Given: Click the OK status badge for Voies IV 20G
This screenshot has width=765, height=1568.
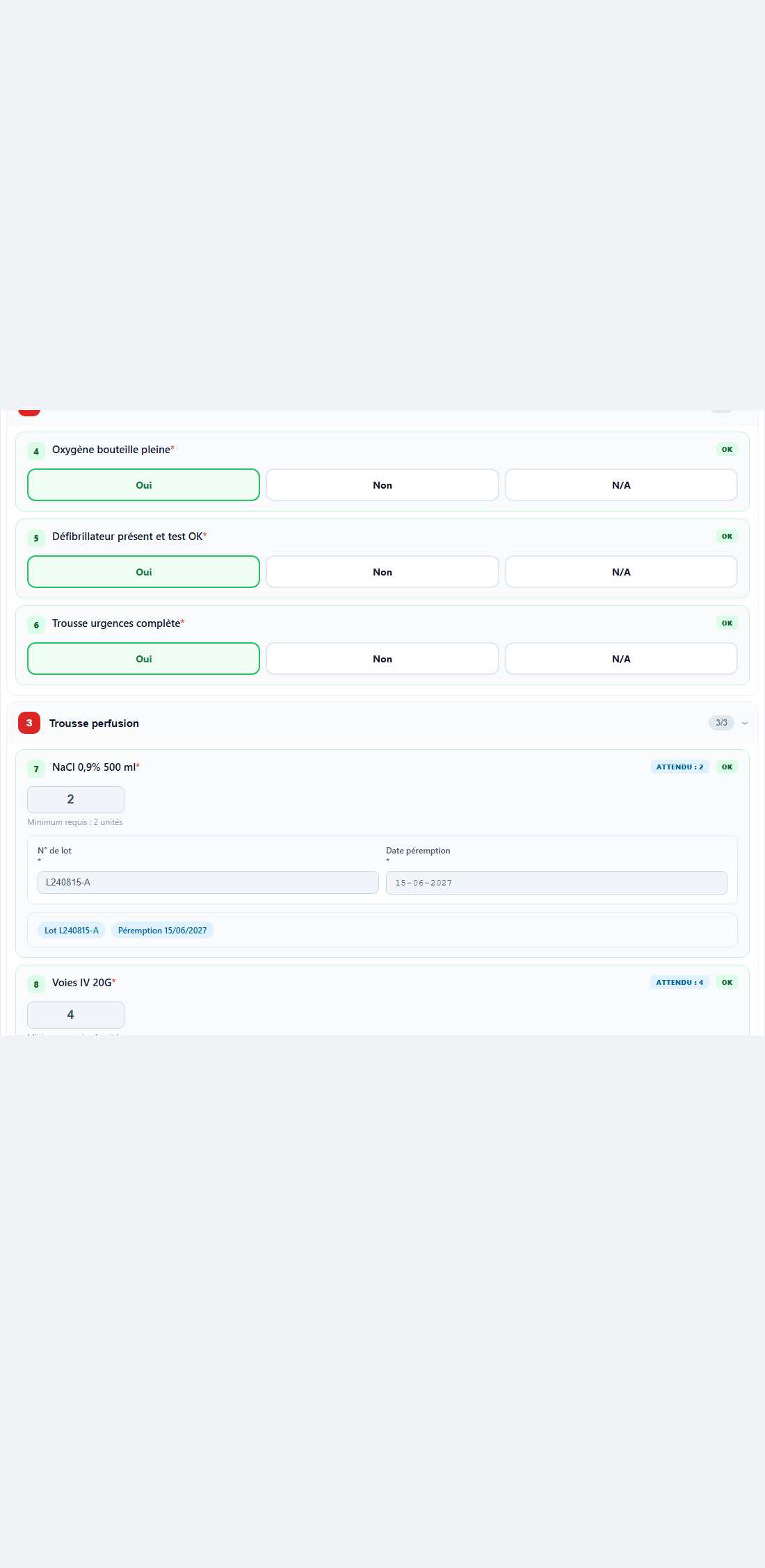Looking at the screenshot, I should click(x=727, y=982).
